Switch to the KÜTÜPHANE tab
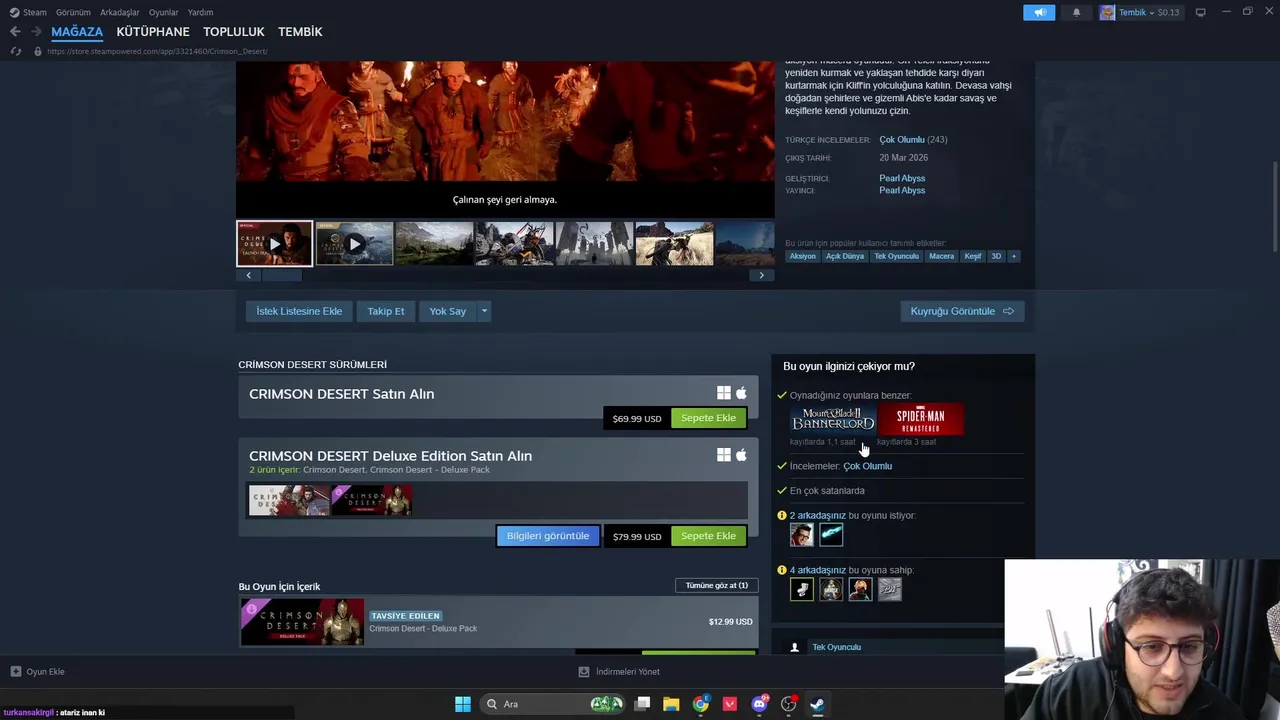This screenshot has height=720, width=1280. tap(153, 32)
